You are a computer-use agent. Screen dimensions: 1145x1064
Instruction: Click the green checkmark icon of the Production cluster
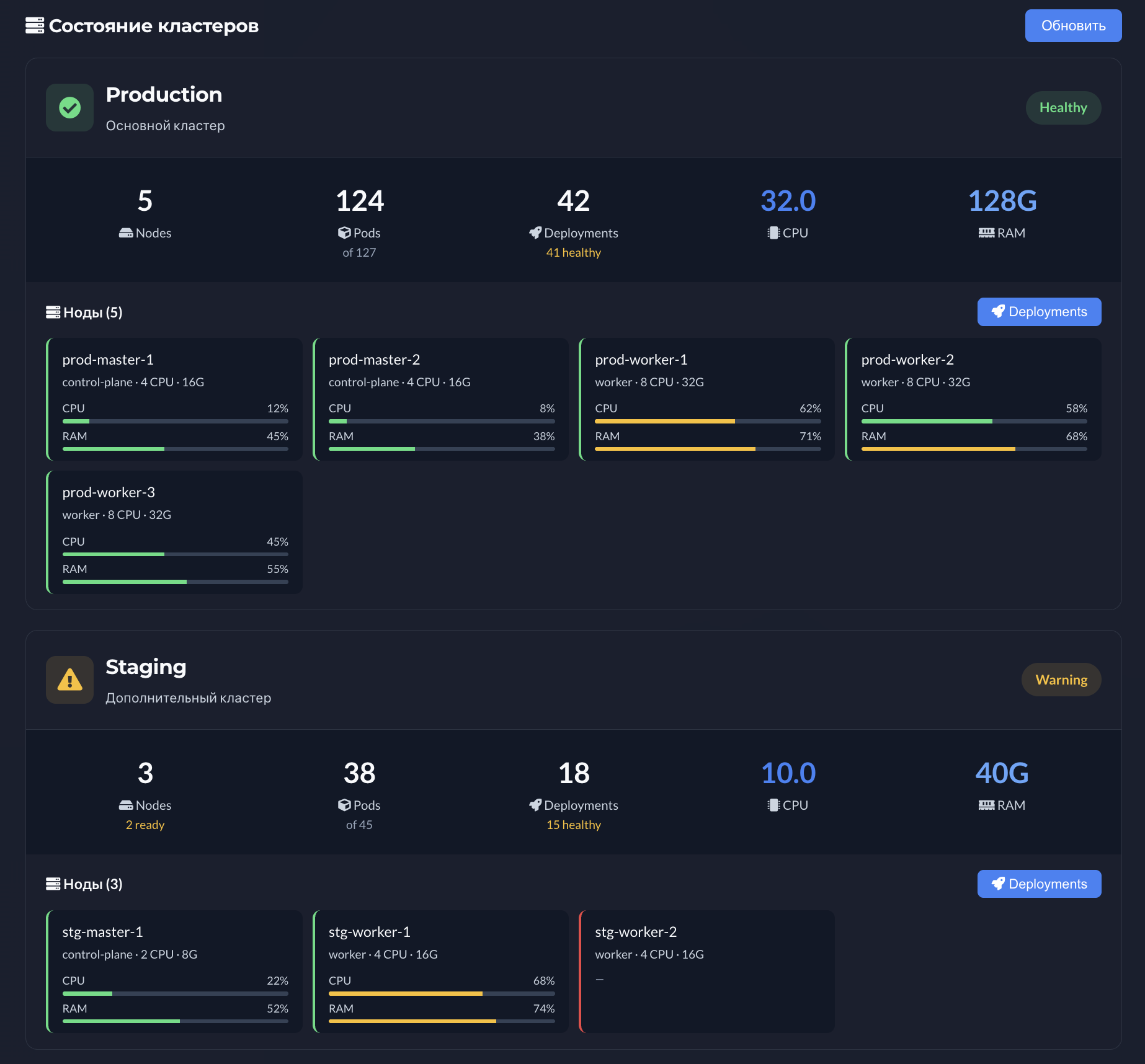pos(69,107)
